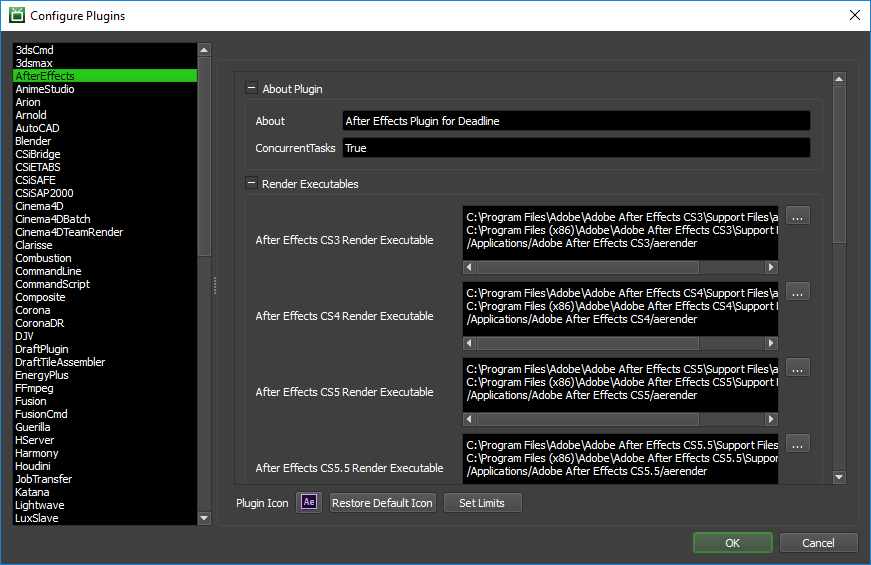Click the Configure Plugins window title icon
The height and width of the screenshot is (565, 871).
(17, 16)
